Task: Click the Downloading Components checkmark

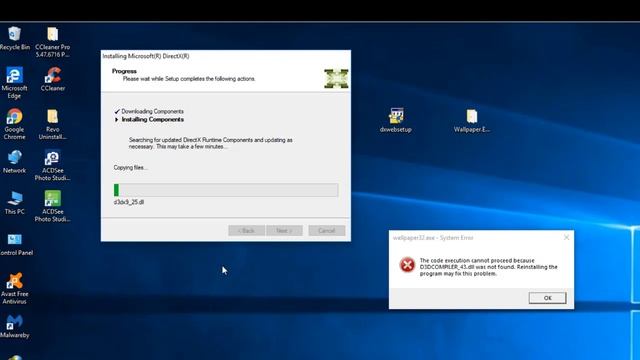Action: [117, 111]
